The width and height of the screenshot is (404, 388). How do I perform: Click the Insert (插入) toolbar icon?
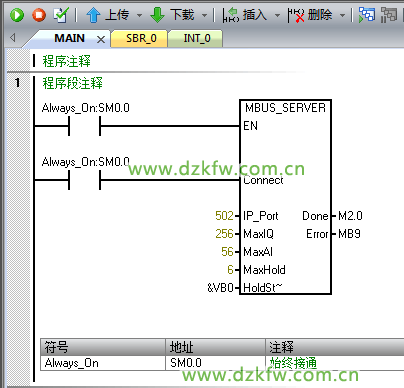[231, 15]
